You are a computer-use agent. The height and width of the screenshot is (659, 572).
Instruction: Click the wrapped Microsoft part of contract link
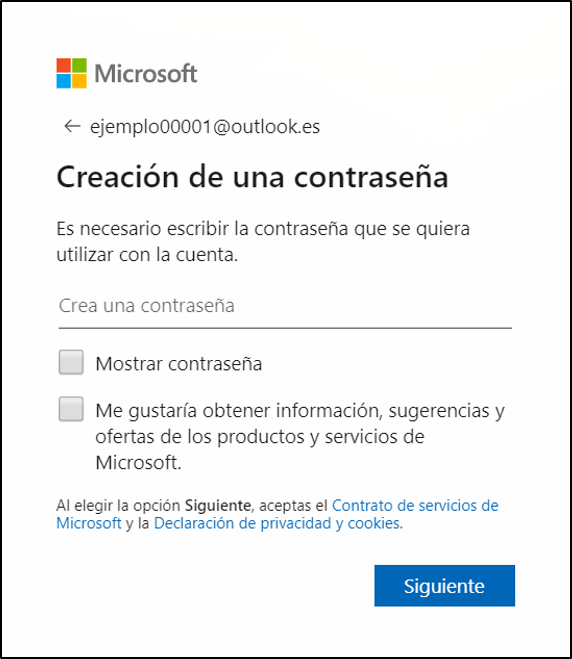click(x=89, y=523)
